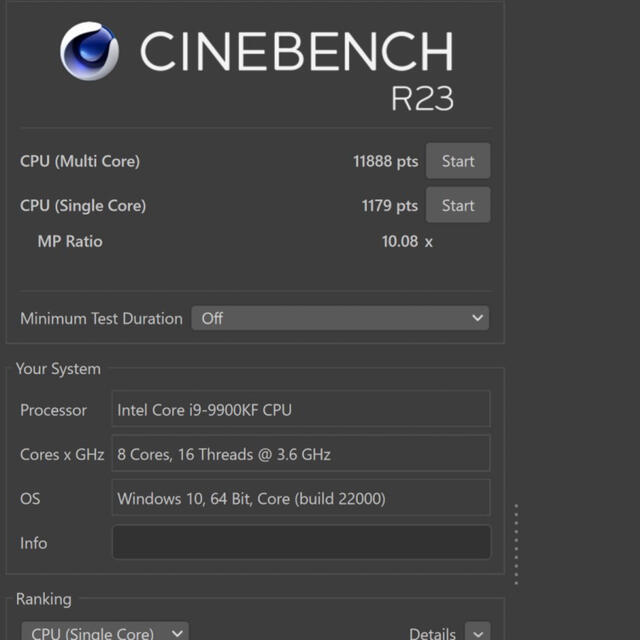The image size is (640, 640).
Task: Click the Your System section heading
Action: 58,369
